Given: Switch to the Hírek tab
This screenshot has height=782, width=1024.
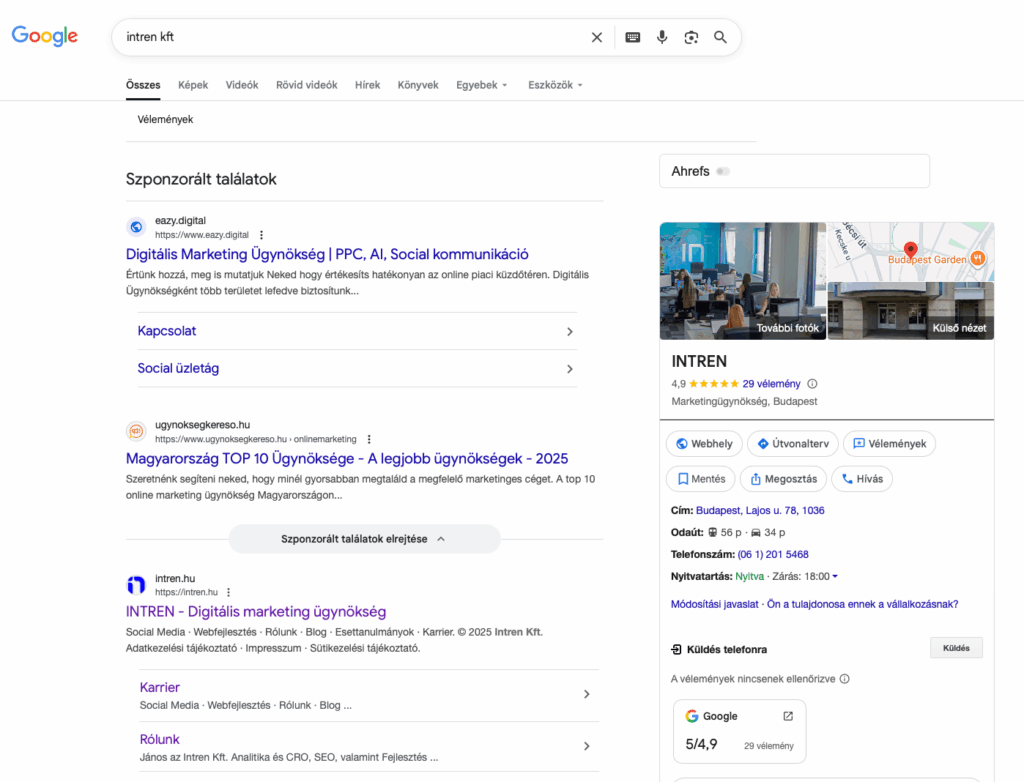Looking at the screenshot, I should click(x=367, y=85).
